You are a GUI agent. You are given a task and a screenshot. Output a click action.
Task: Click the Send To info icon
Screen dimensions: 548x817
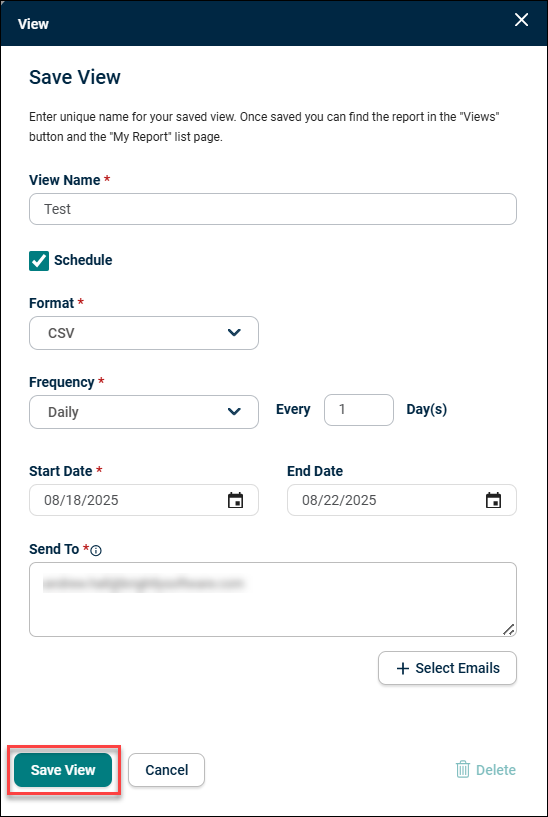96,550
